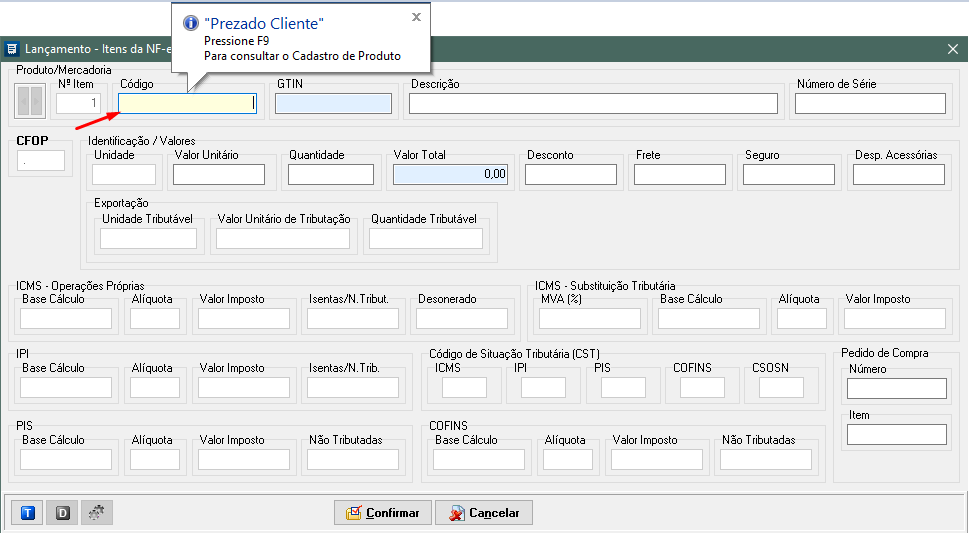Close the Prezado Cliente tooltip balloon
Image resolution: width=969 pixels, height=534 pixels.
(416, 17)
